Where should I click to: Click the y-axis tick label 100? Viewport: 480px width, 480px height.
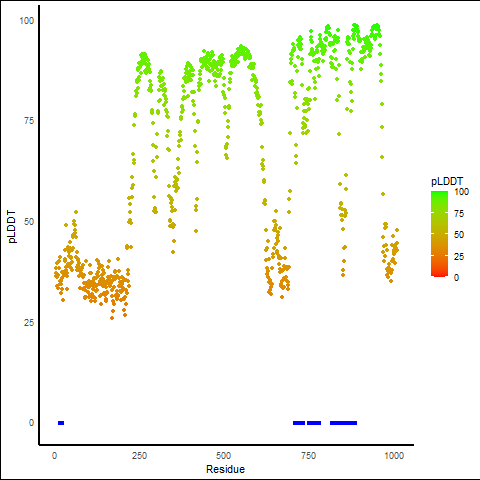pyautogui.click(x=27, y=21)
